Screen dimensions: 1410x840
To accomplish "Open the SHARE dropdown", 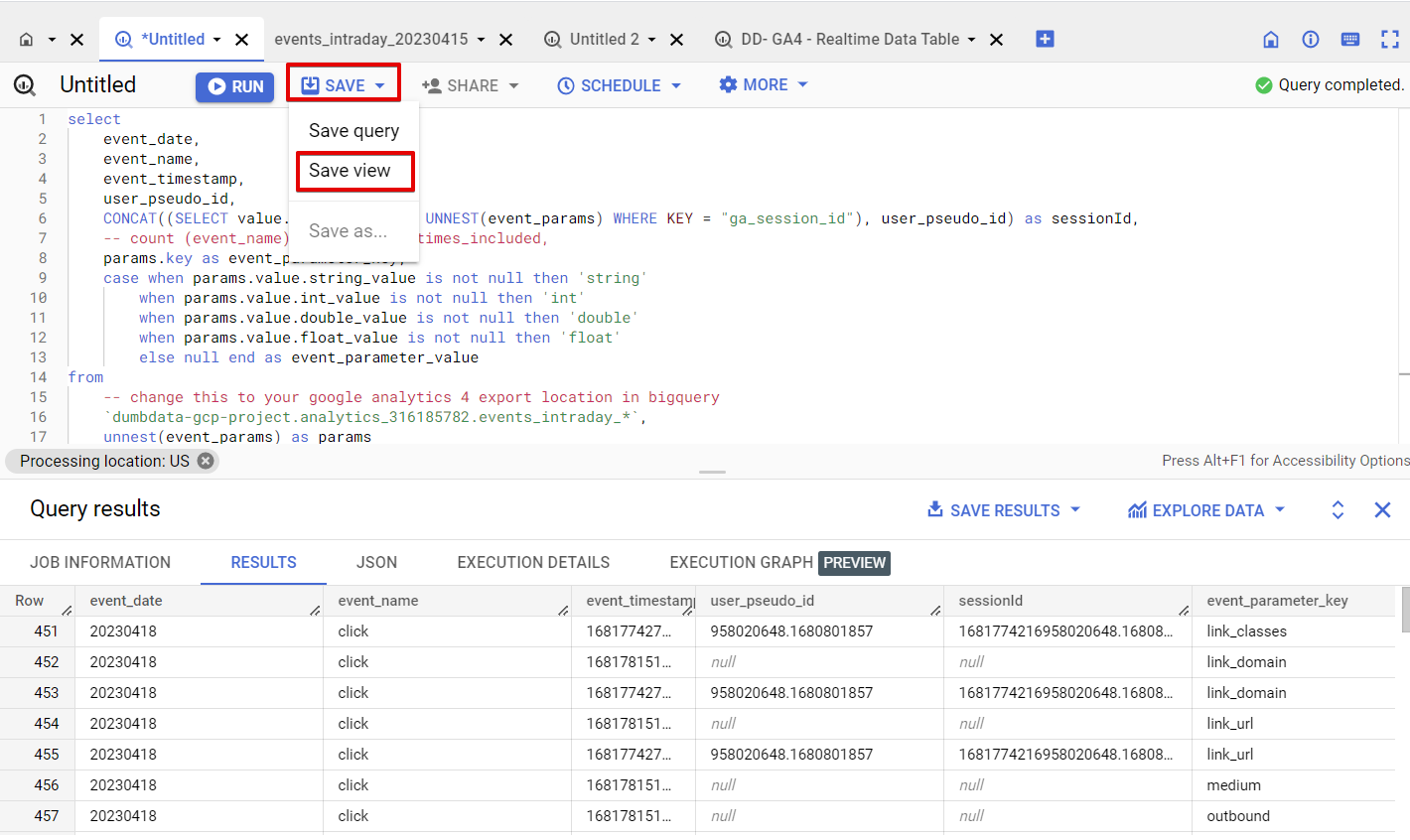I will (471, 85).
